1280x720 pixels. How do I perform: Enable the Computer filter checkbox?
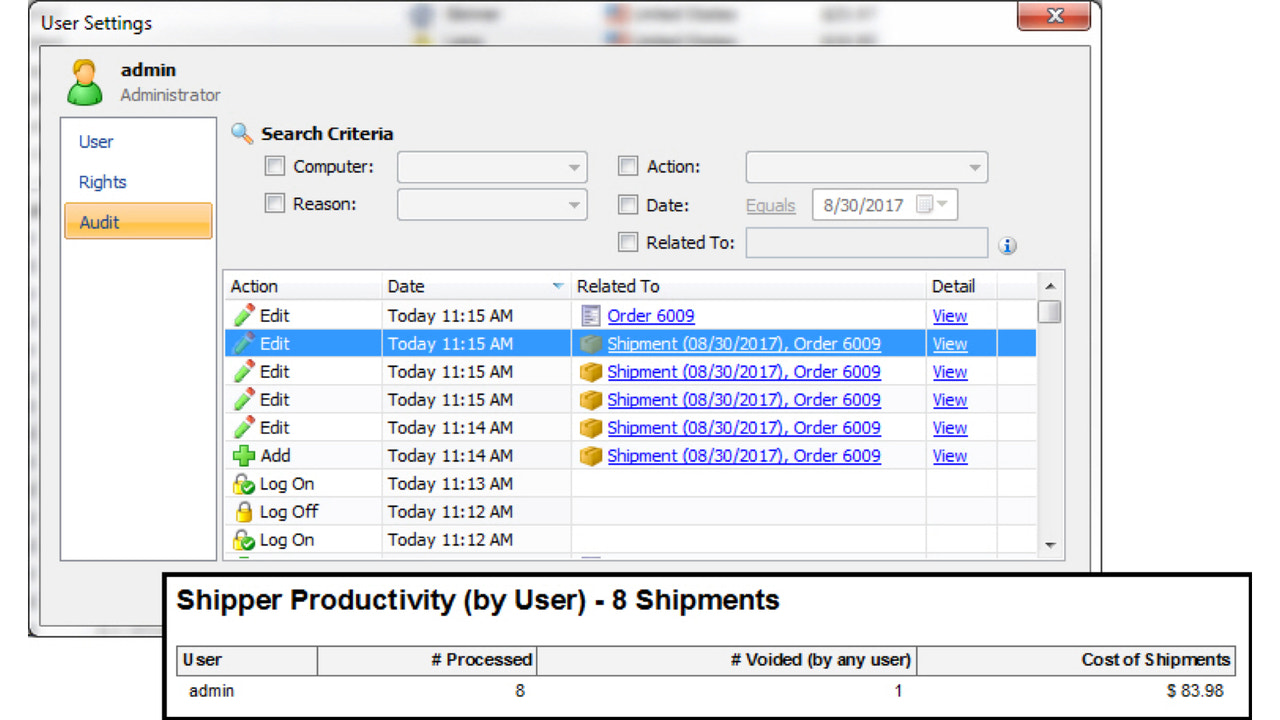274,166
